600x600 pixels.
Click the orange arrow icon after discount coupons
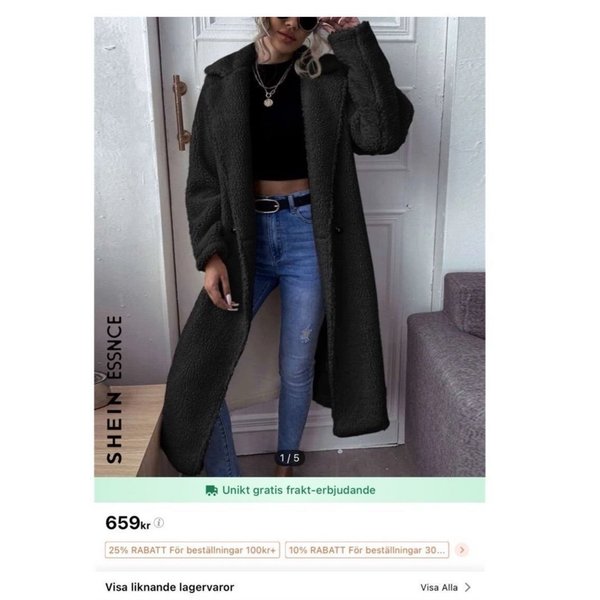(x=462, y=550)
